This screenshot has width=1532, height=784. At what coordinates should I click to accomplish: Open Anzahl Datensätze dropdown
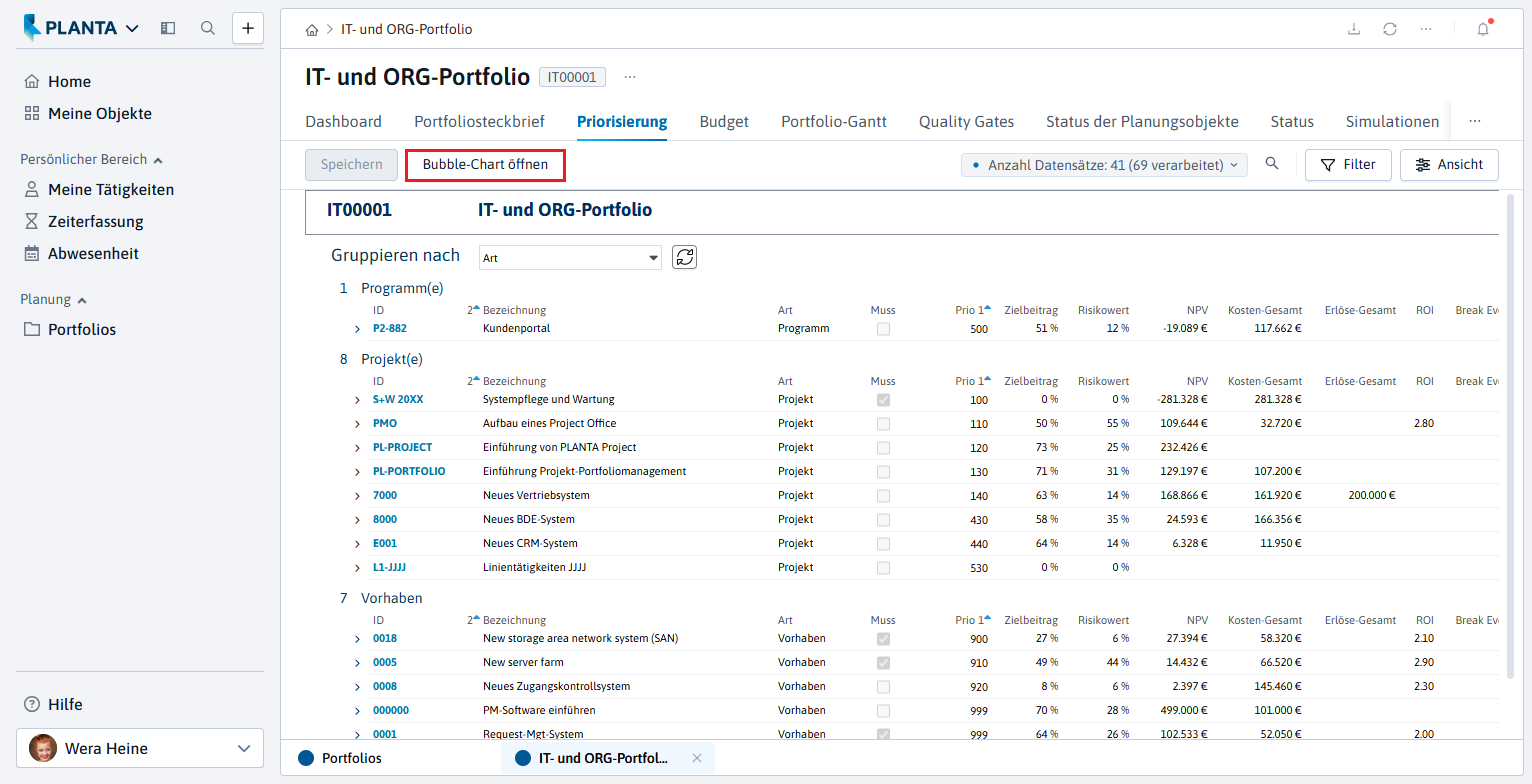click(x=1104, y=165)
